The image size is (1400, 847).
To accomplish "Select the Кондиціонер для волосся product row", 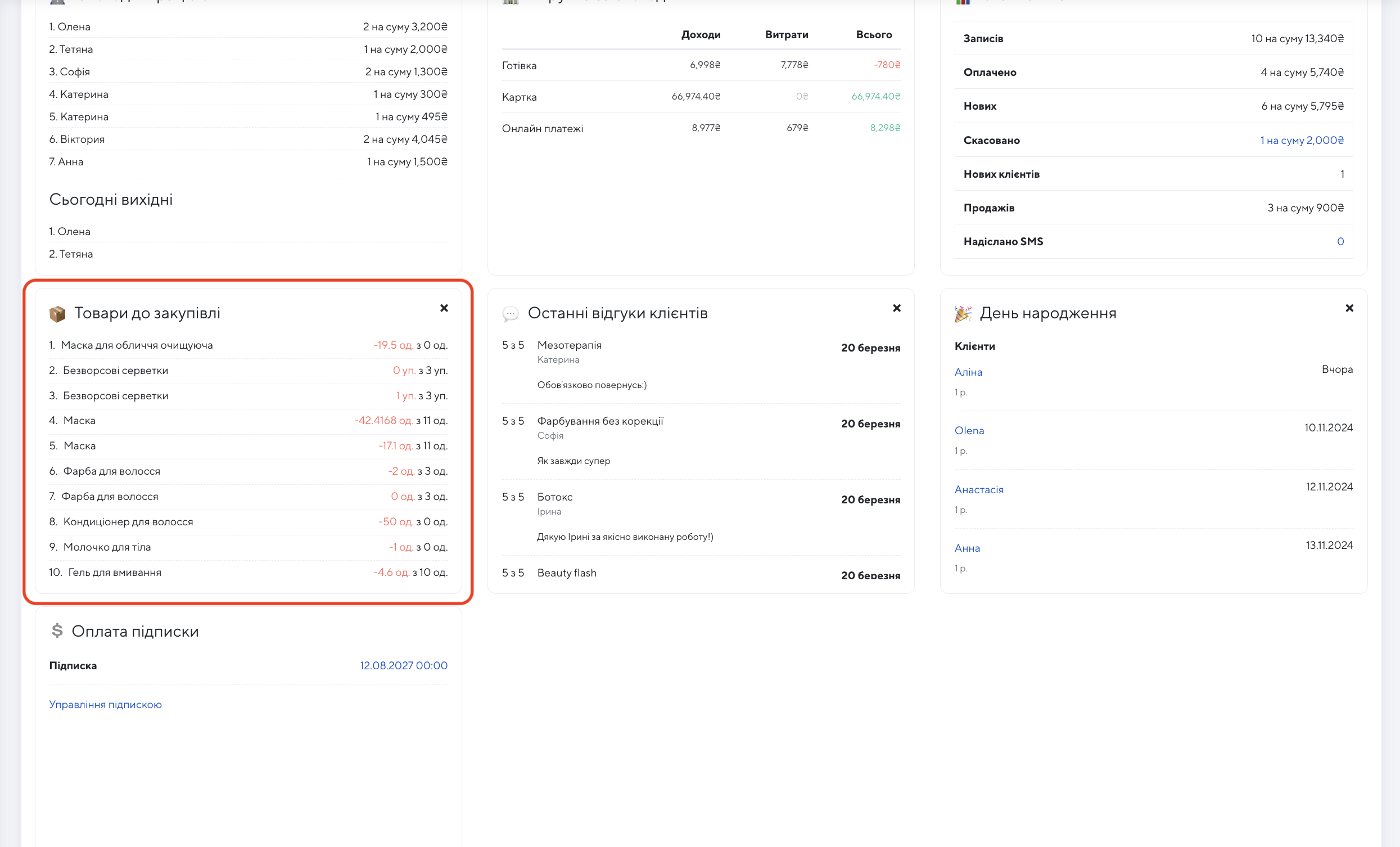I will pyautogui.click(x=128, y=522).
